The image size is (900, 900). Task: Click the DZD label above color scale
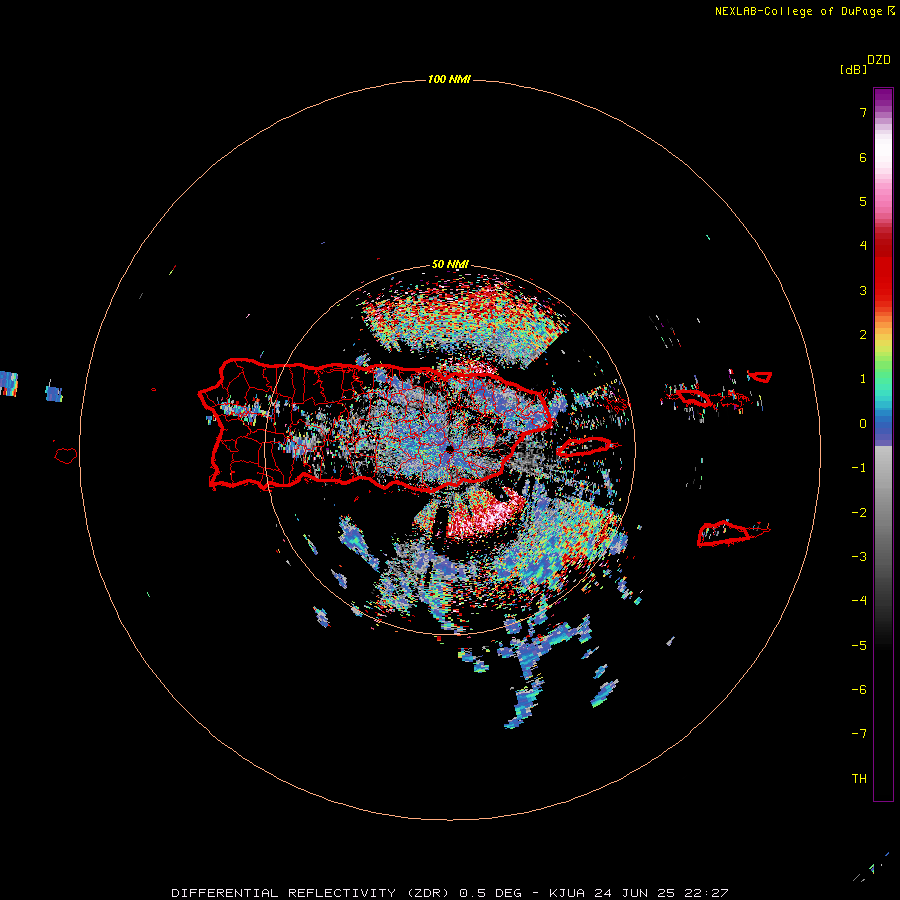coord(879,60)
